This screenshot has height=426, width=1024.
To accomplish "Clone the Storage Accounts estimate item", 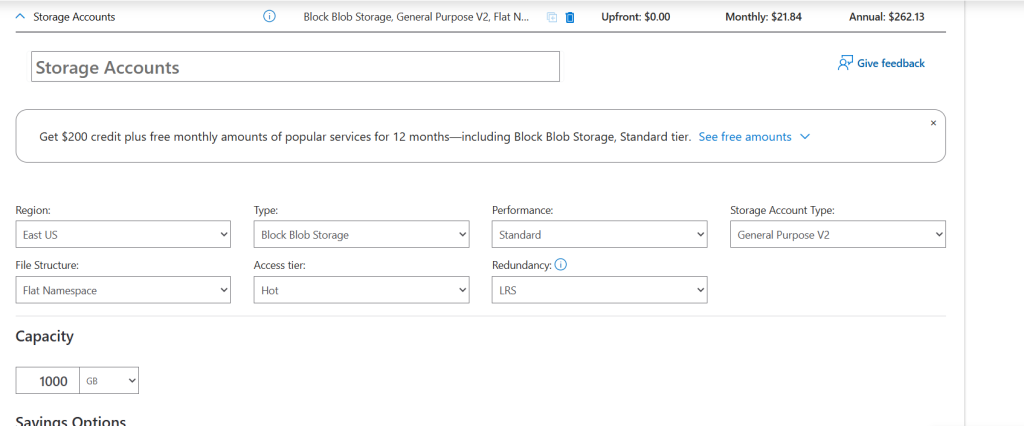I will [552, 18].
